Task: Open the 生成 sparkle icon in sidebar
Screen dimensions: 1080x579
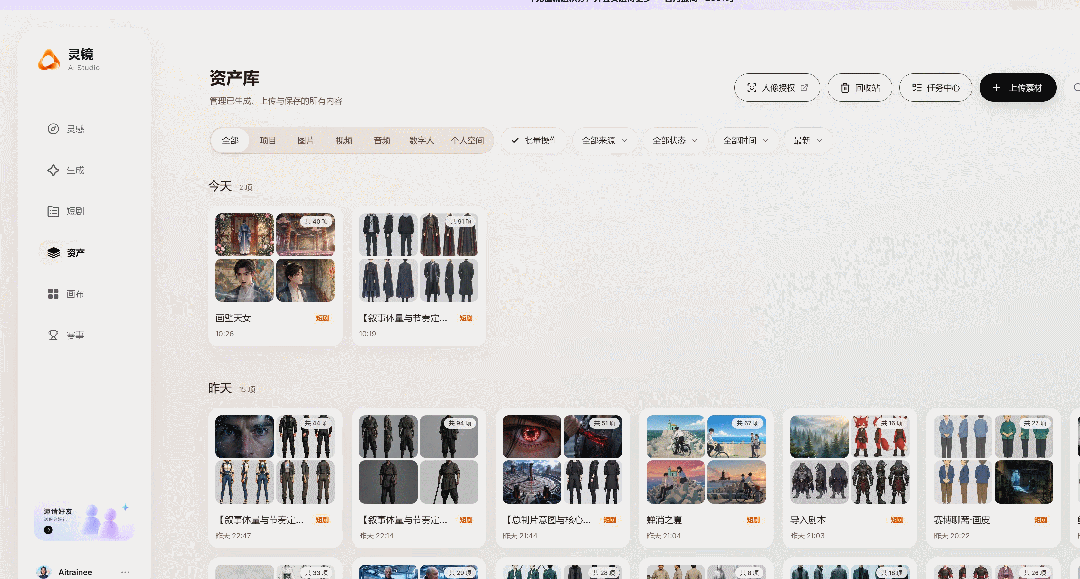Action: pos(53,170)
